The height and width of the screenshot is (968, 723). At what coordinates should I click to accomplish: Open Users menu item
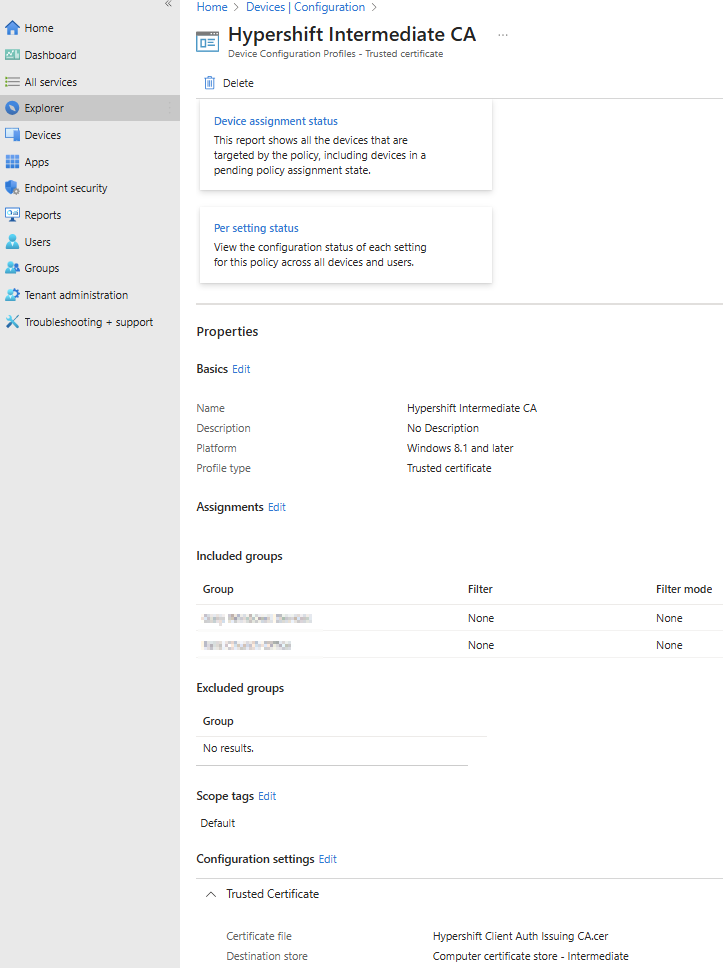pyautogui.click(x=38, y=243)
